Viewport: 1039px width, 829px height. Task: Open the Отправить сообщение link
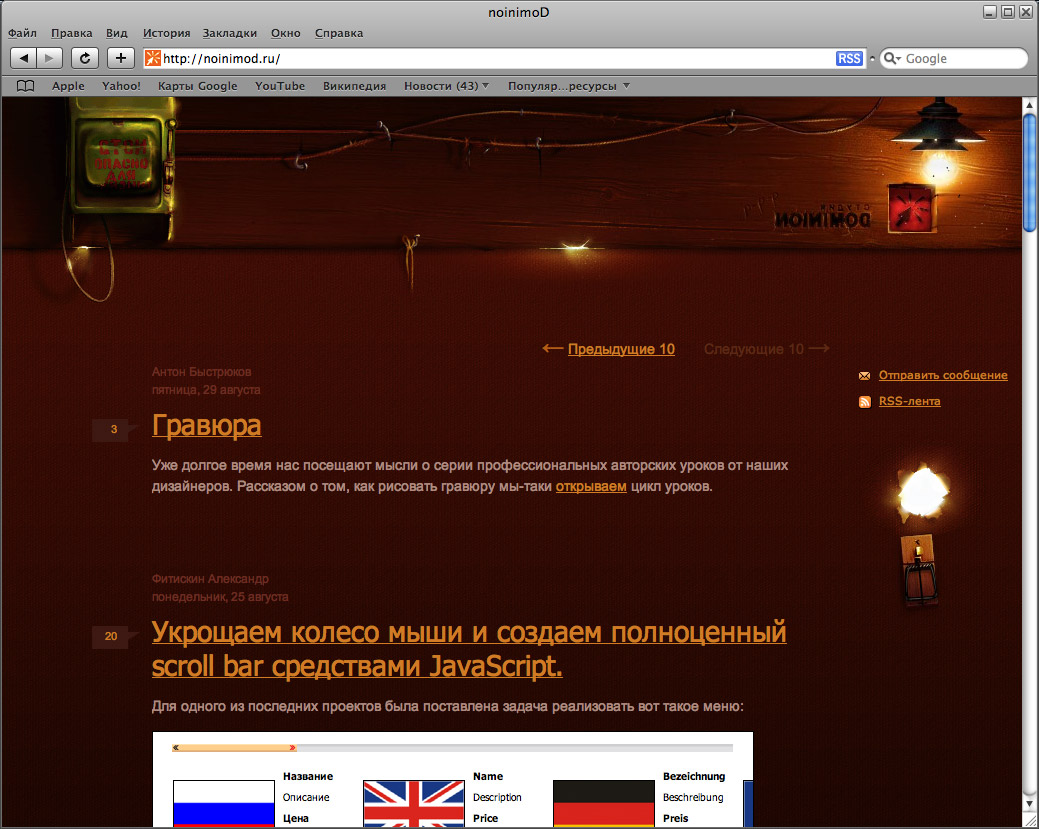(943, 375)
